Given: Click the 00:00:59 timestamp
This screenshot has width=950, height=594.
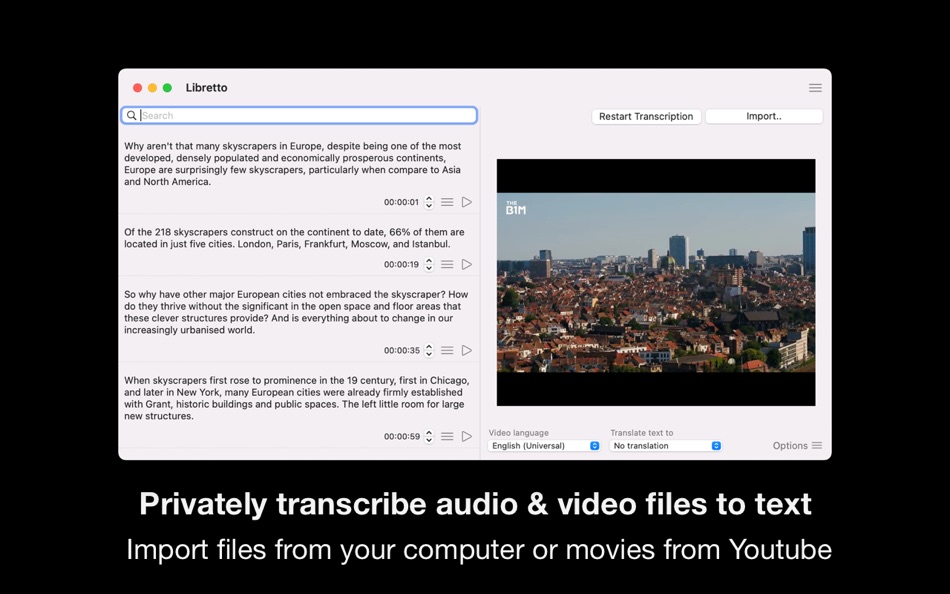Looking at the screenshot, I should pyautogui.click(x=401, y=437).
